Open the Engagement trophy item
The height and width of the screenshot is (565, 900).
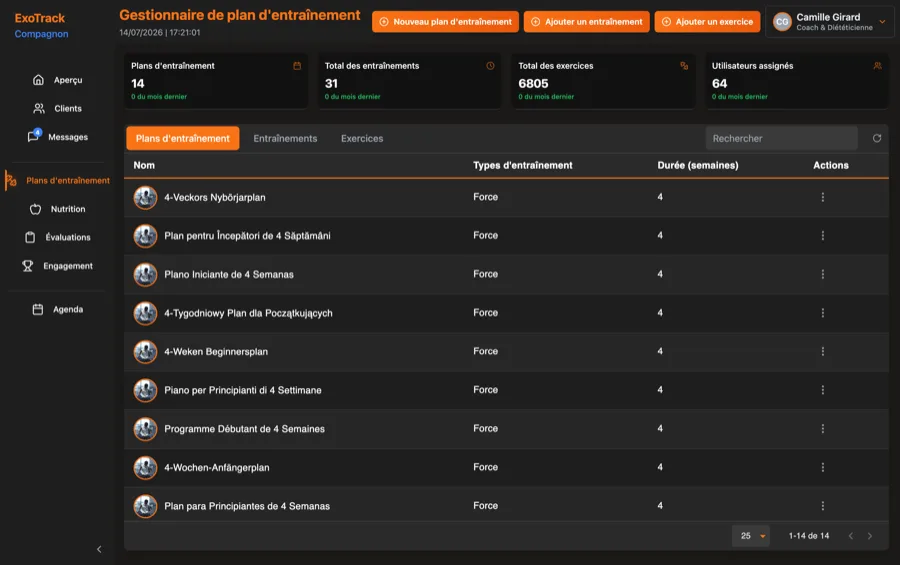[57, 266]
